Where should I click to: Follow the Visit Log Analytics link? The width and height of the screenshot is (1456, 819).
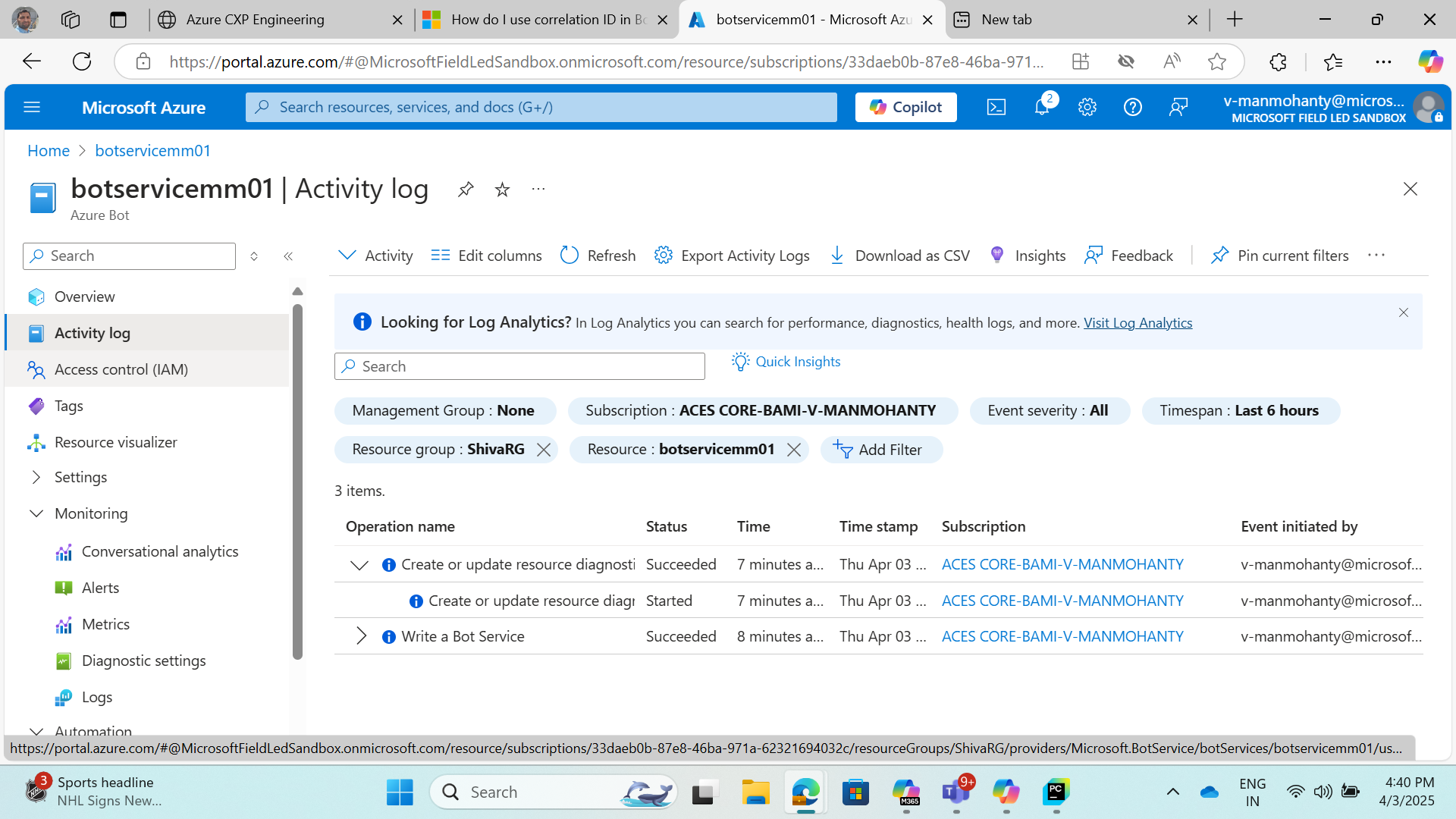coord(1137,323)
